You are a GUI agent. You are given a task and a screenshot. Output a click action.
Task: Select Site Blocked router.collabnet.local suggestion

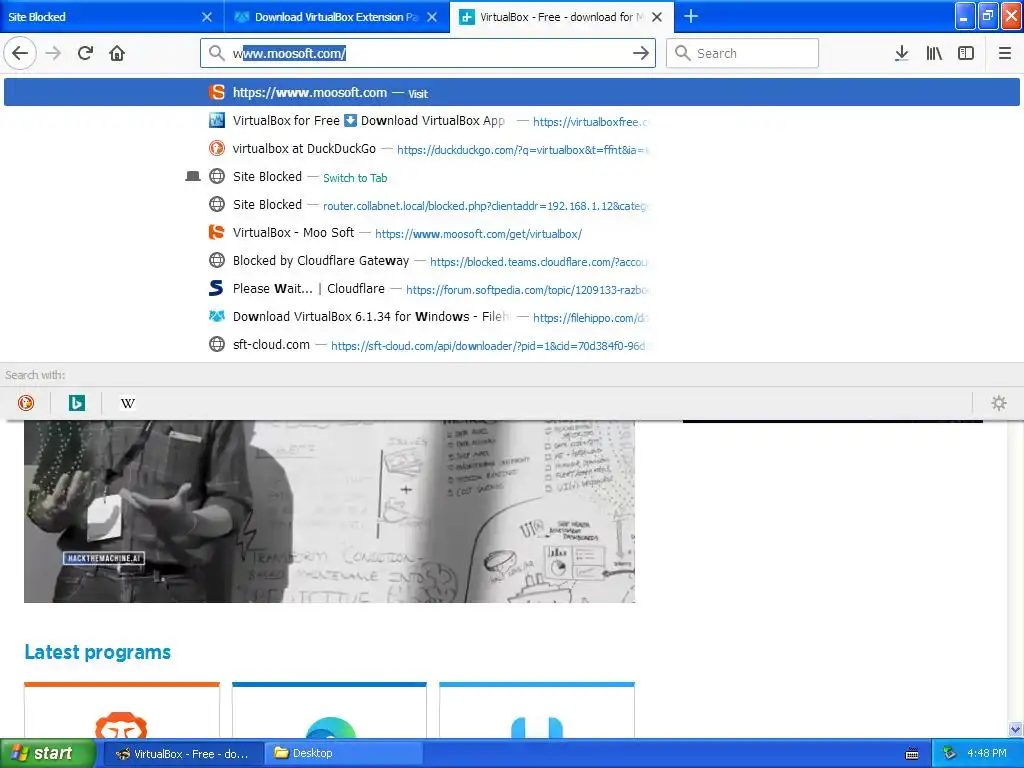click(512, 205)
